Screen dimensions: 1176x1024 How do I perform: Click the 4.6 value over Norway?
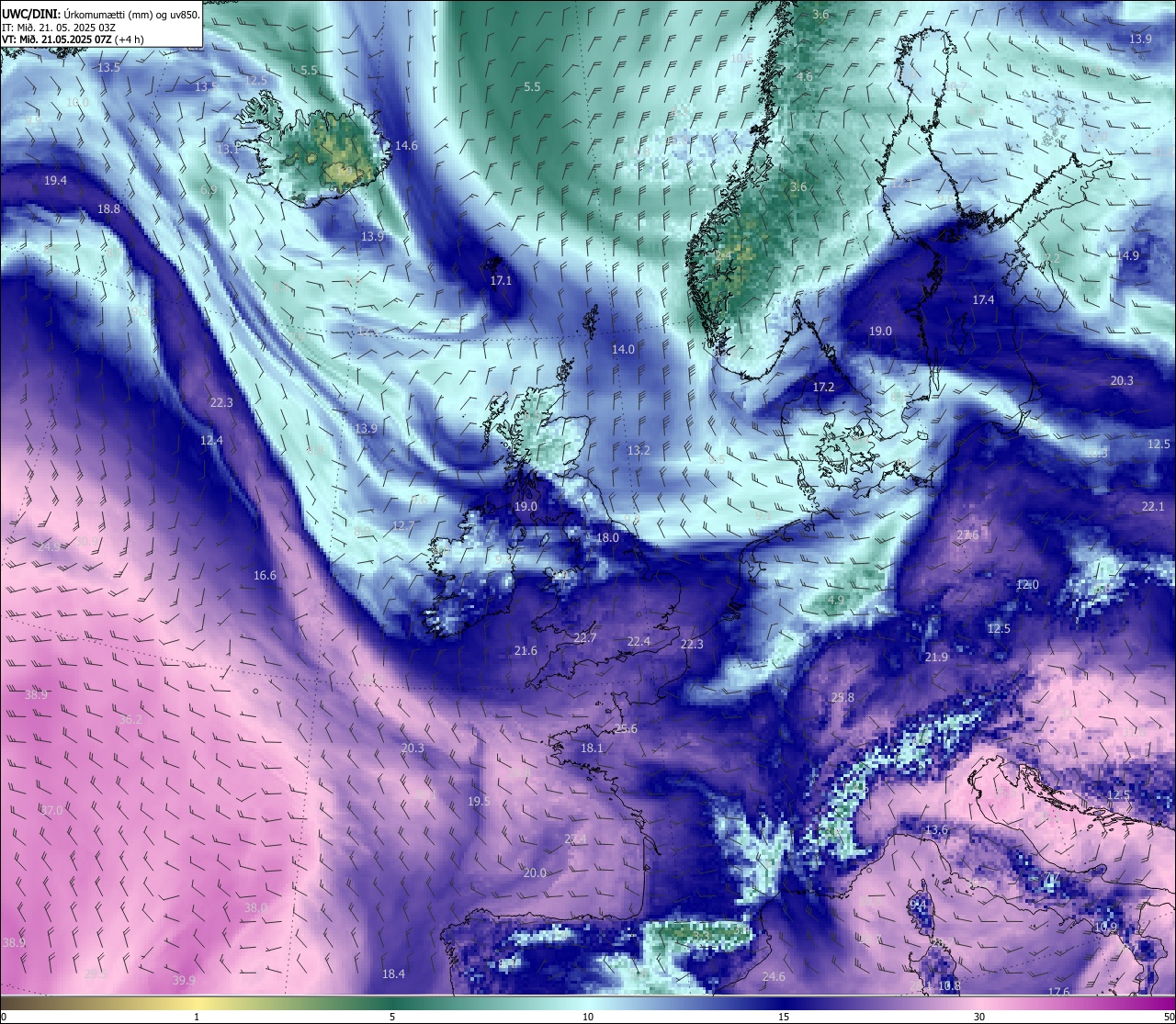[804, 77]
